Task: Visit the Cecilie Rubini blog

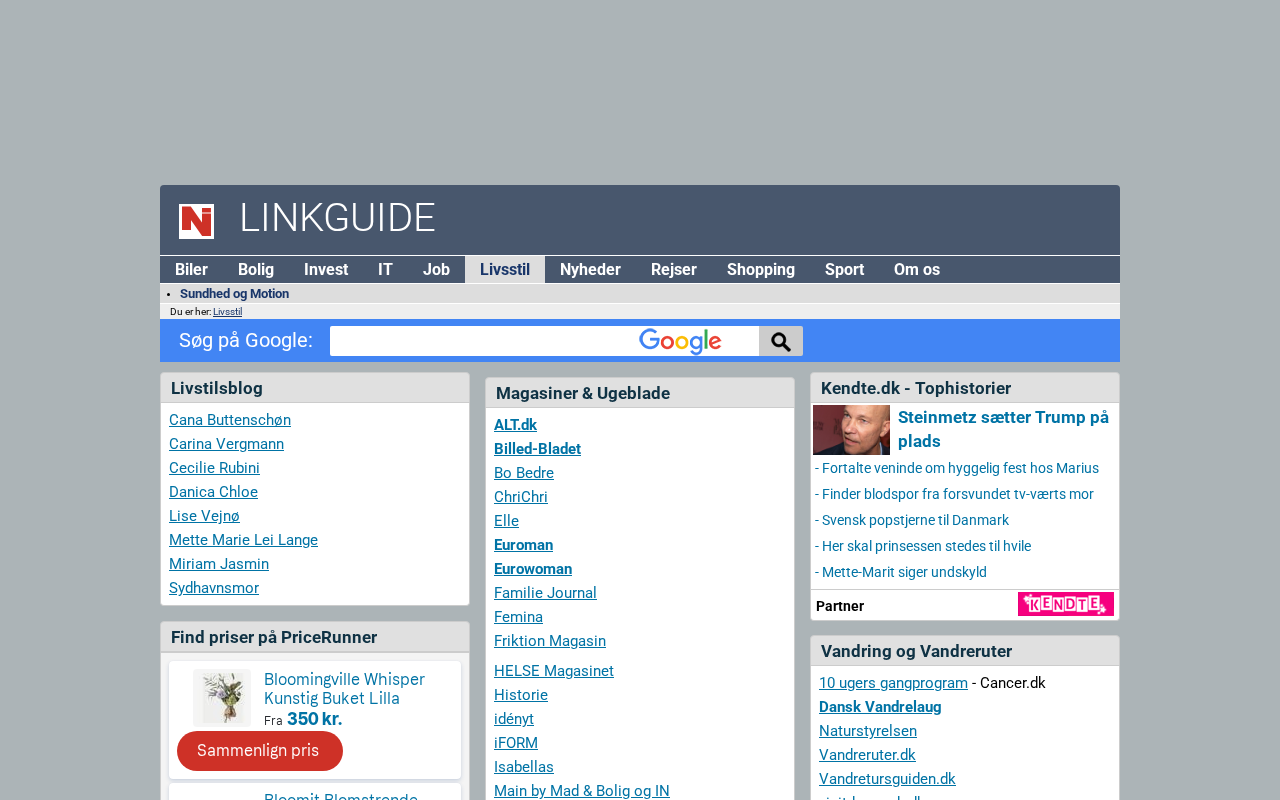Action: pos(214,468)
